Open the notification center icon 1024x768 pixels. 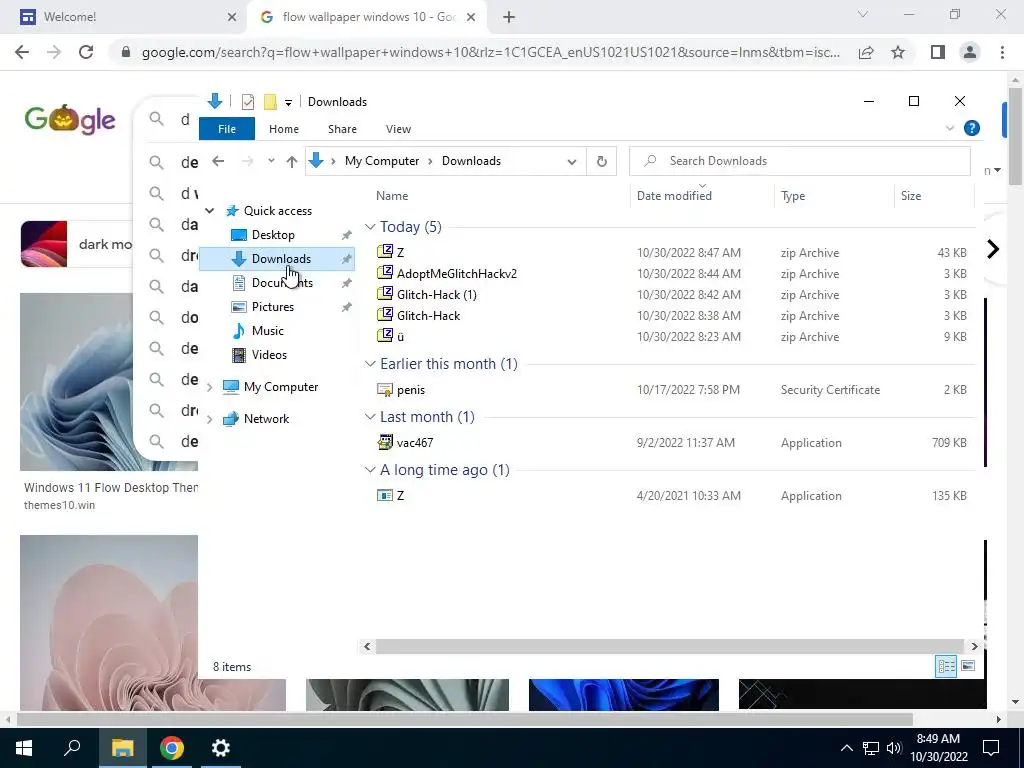(x=991, y=748)
